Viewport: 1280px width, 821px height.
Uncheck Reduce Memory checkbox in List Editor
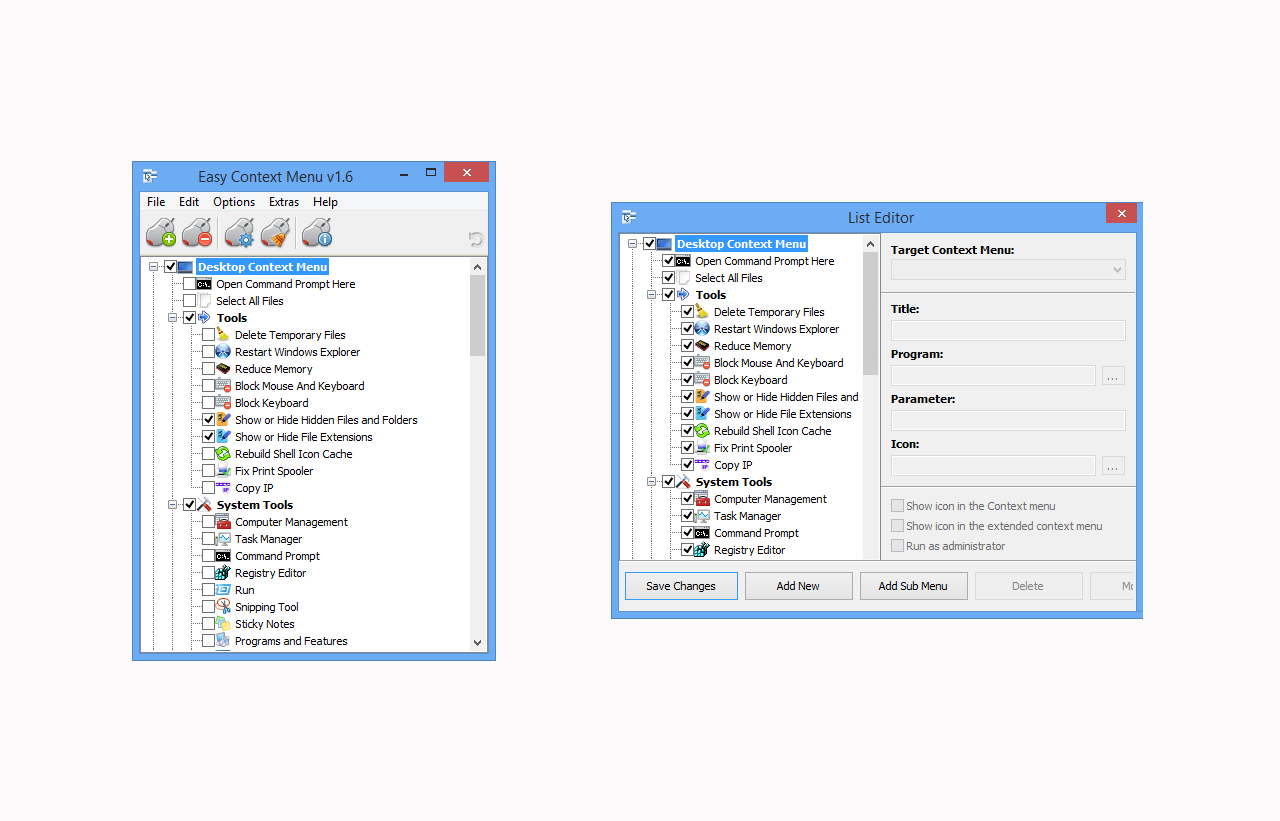click(687, 346)
